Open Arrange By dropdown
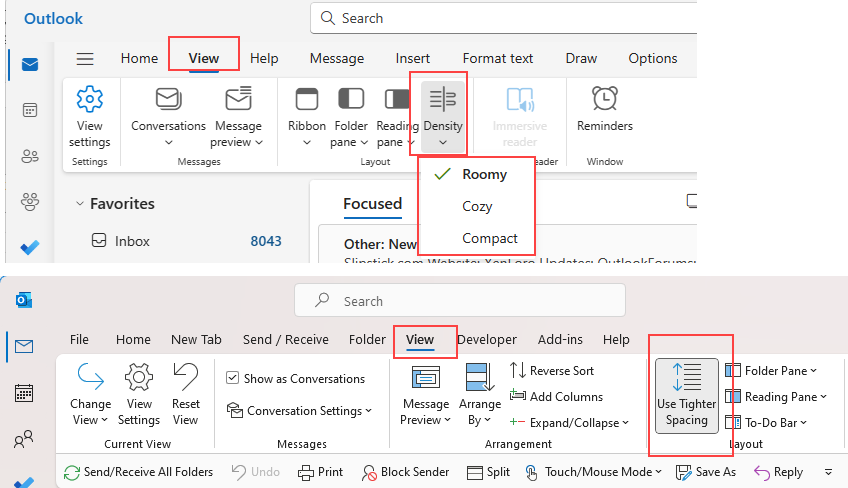The width and height of the screenshot is (848, 488). tap(480, 395)
